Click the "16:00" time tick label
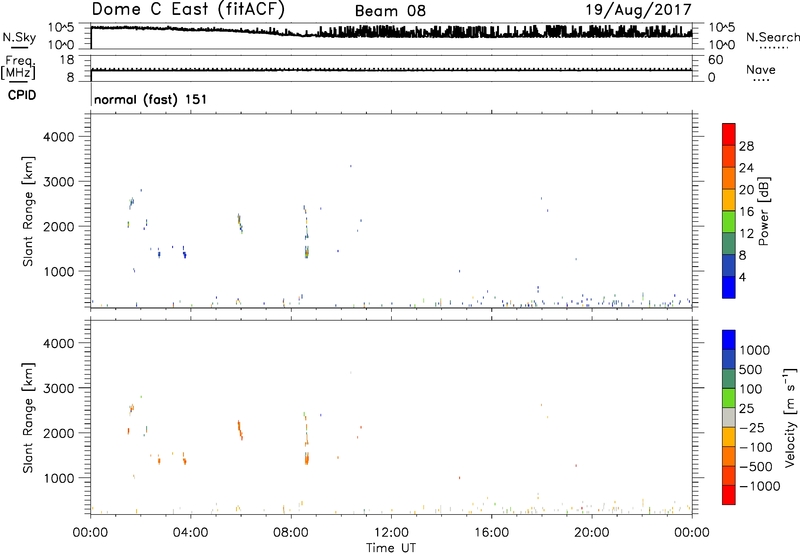The image size is (800, 554). click(x=491, y=533)
